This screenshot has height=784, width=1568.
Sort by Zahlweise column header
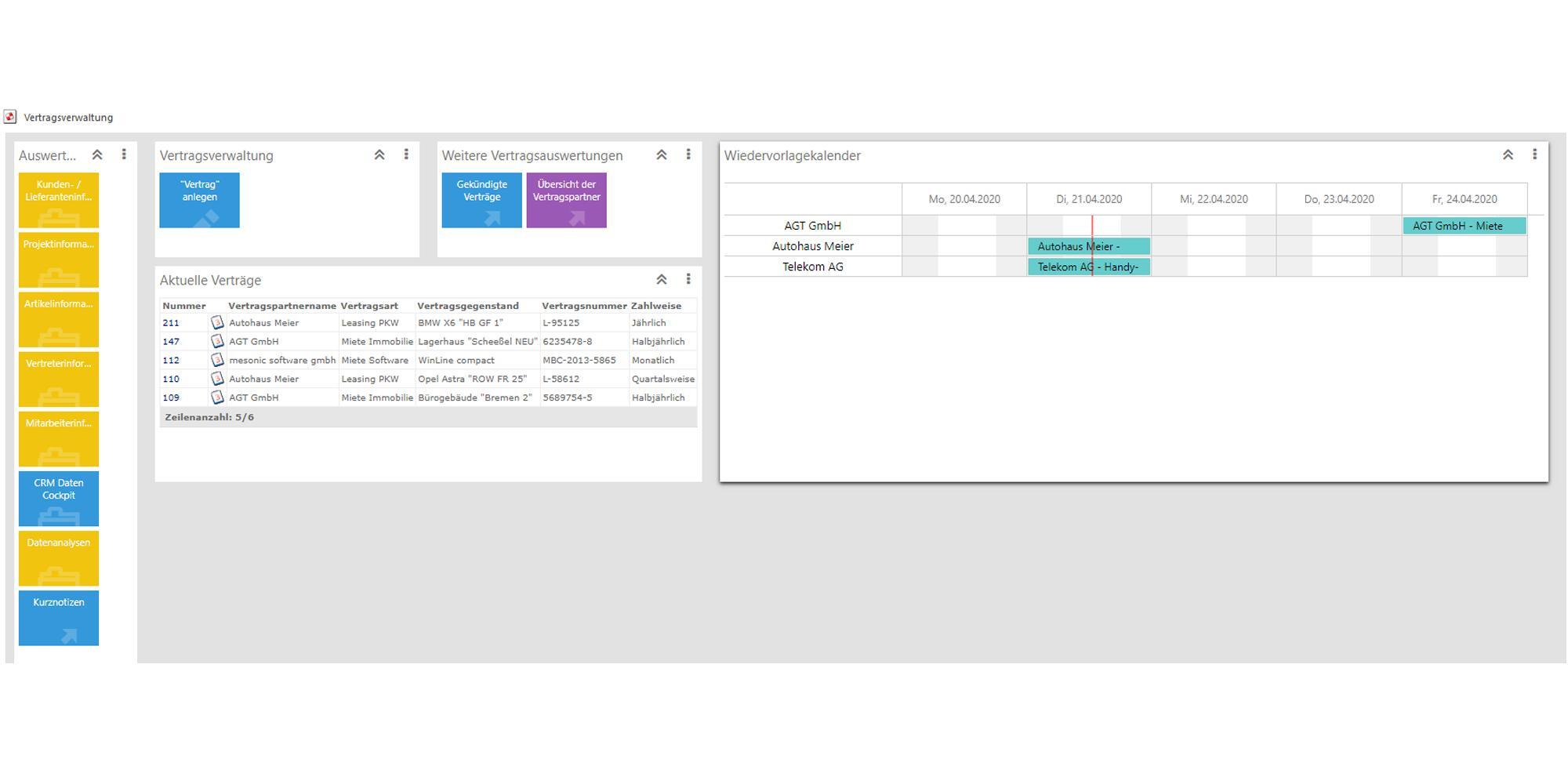[656, 306]
